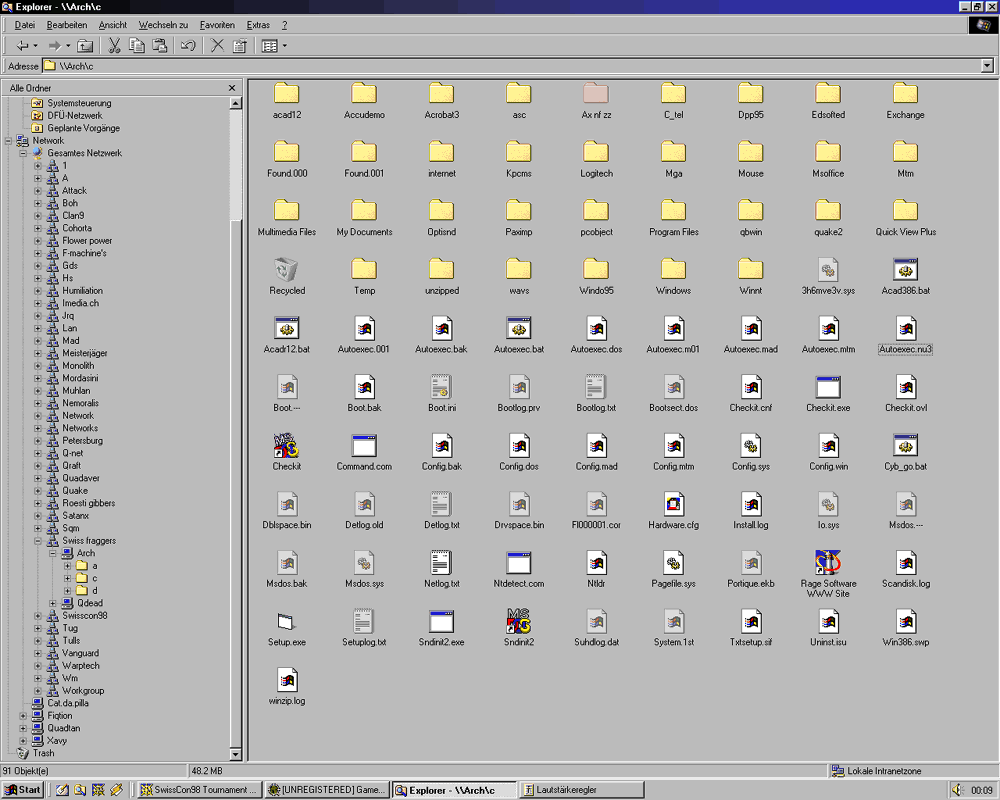Select the Command.com file icon
The height and width of the screenshot is (800, 1000).
pos(364,446)
